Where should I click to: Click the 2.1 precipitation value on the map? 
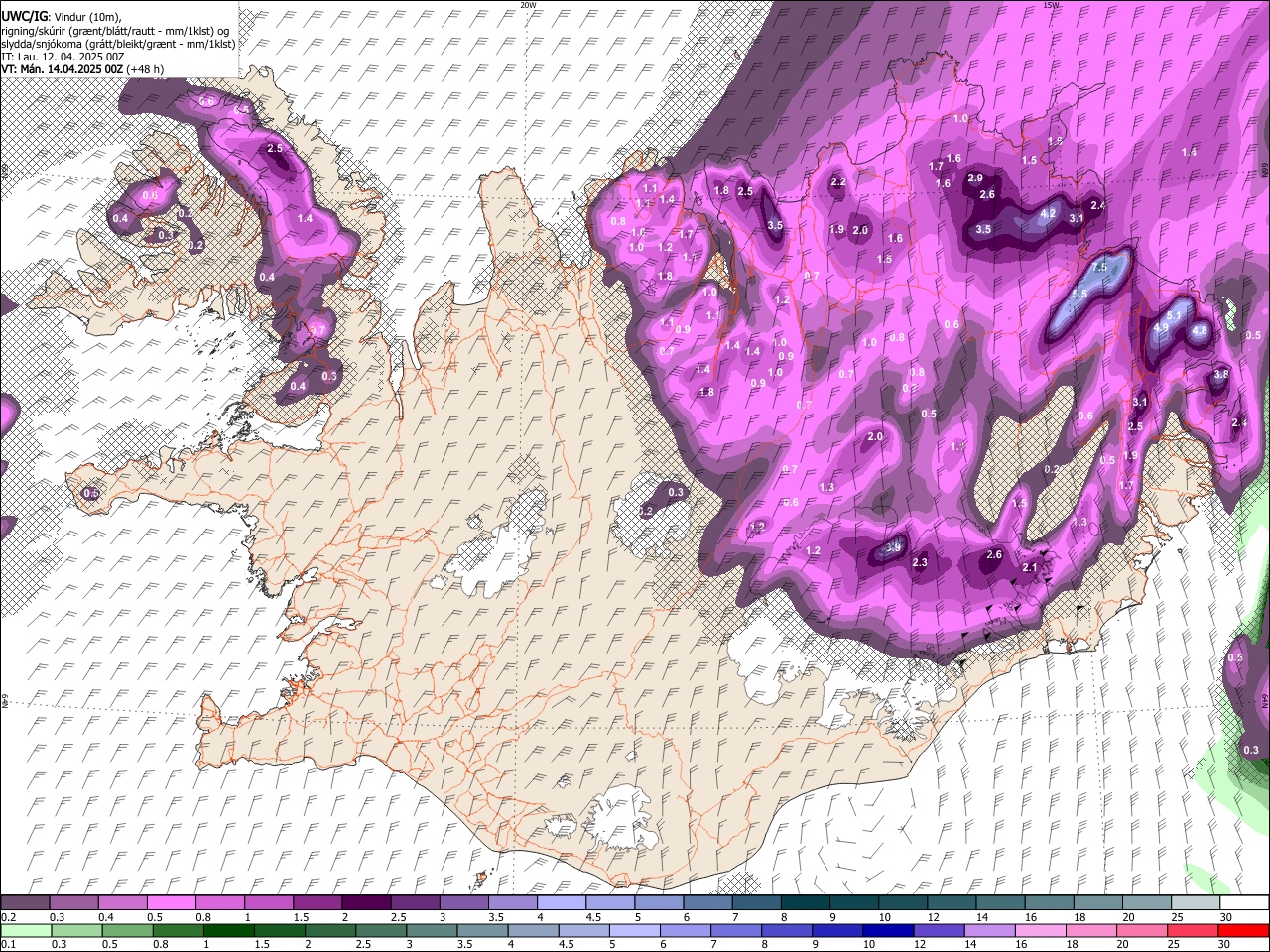1030,568
